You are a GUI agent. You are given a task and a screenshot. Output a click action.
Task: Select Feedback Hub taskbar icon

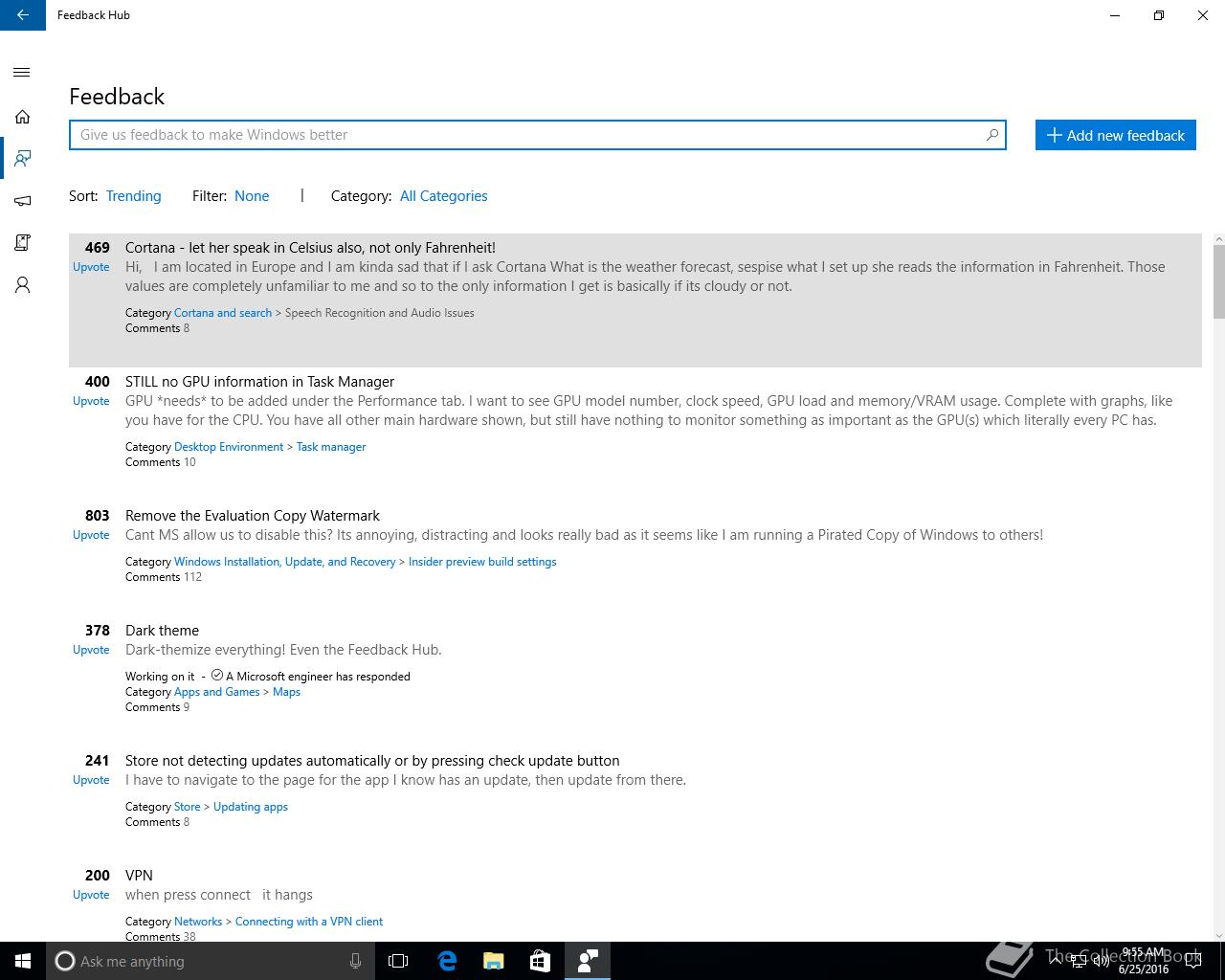click(x=588, y=961)
